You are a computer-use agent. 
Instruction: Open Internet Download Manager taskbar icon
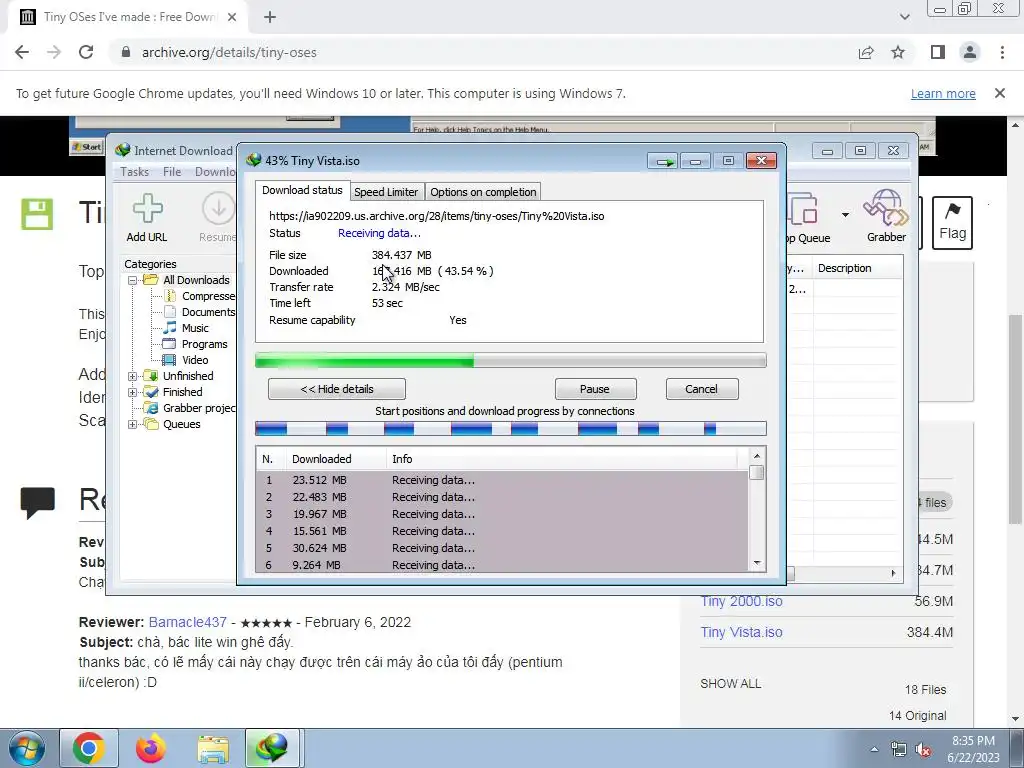point(272,748)
